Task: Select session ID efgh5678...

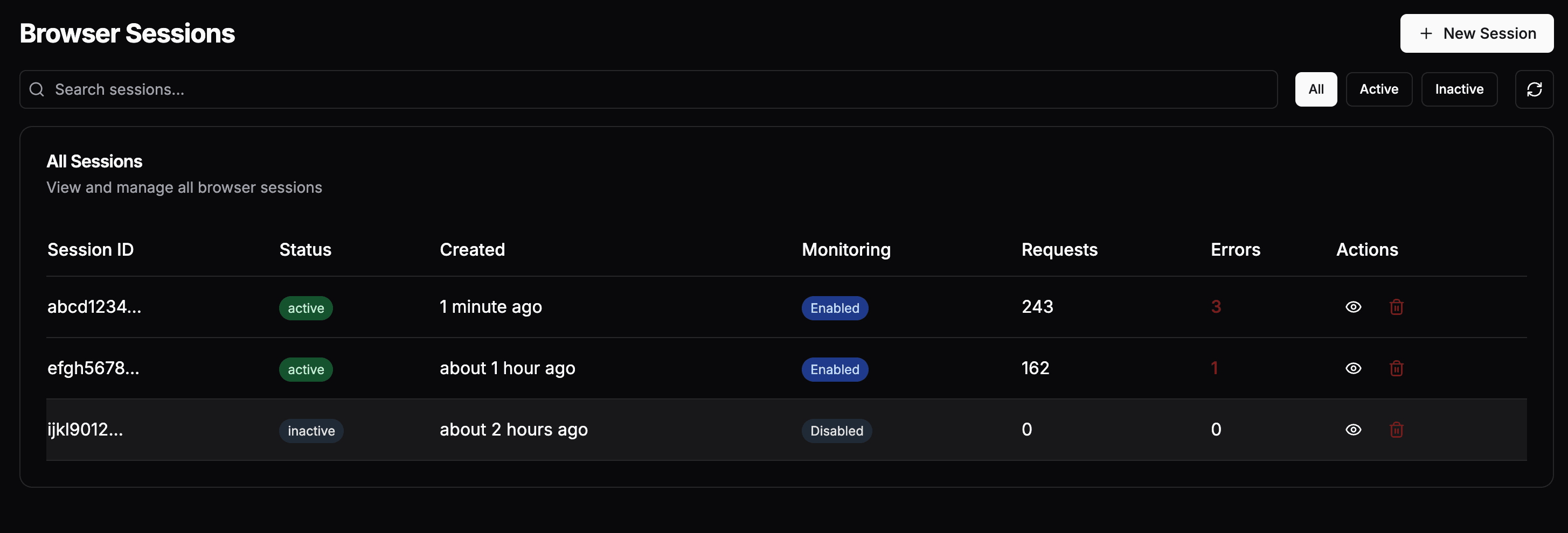Action: coord(93,368)
